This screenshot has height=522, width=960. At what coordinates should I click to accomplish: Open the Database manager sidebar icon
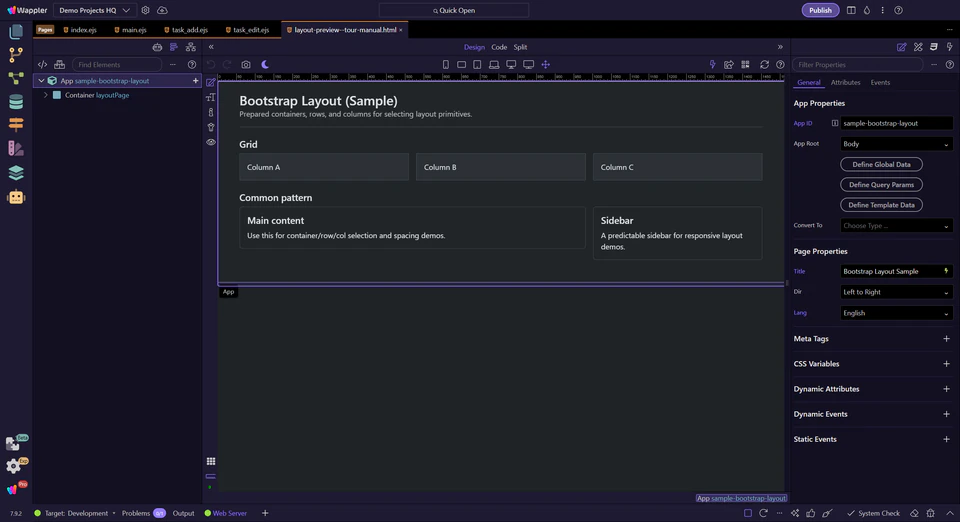point(16,102)
